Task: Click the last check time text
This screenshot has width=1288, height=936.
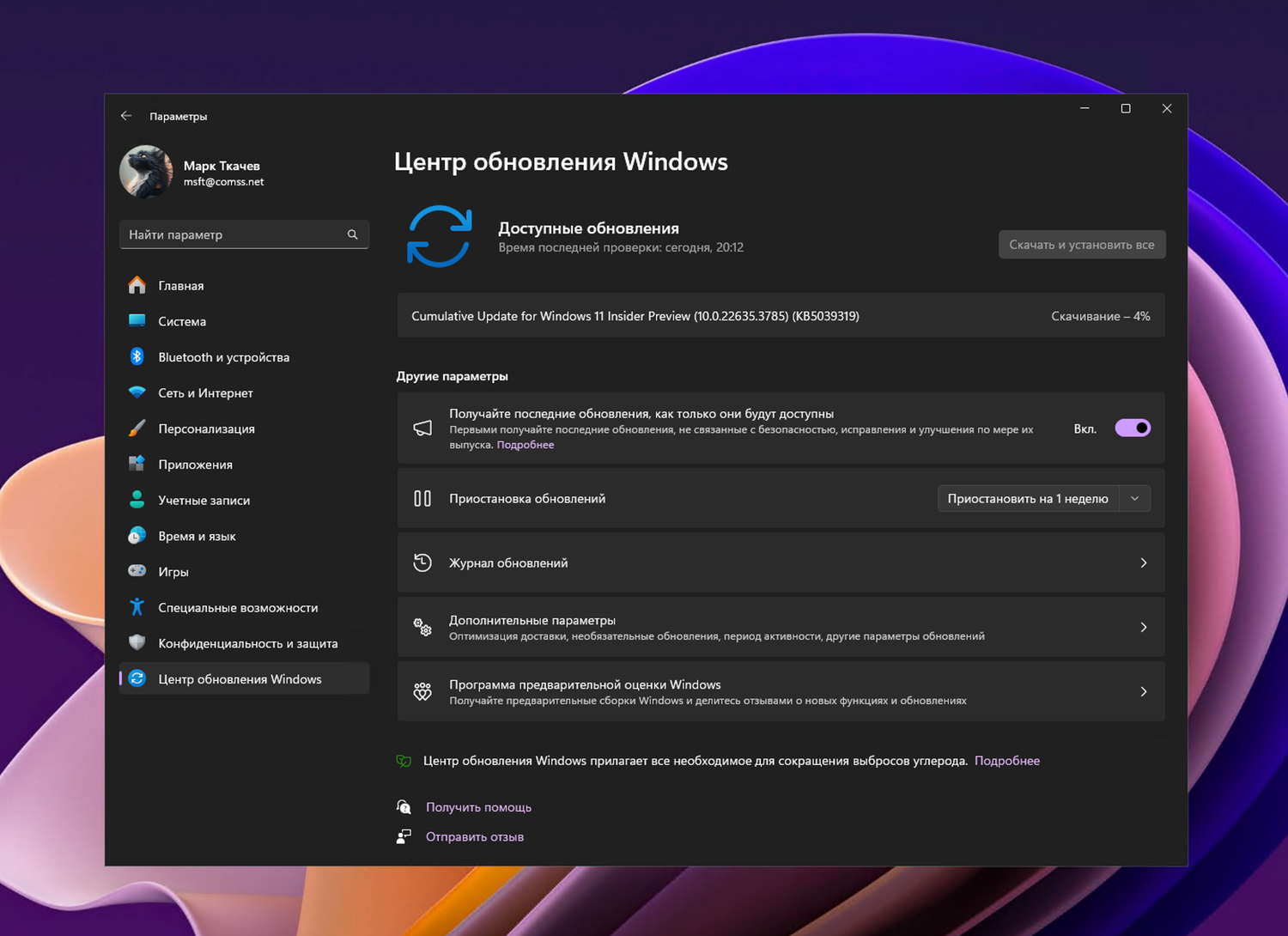Action: pyautogui.click(x=621, y=247)
